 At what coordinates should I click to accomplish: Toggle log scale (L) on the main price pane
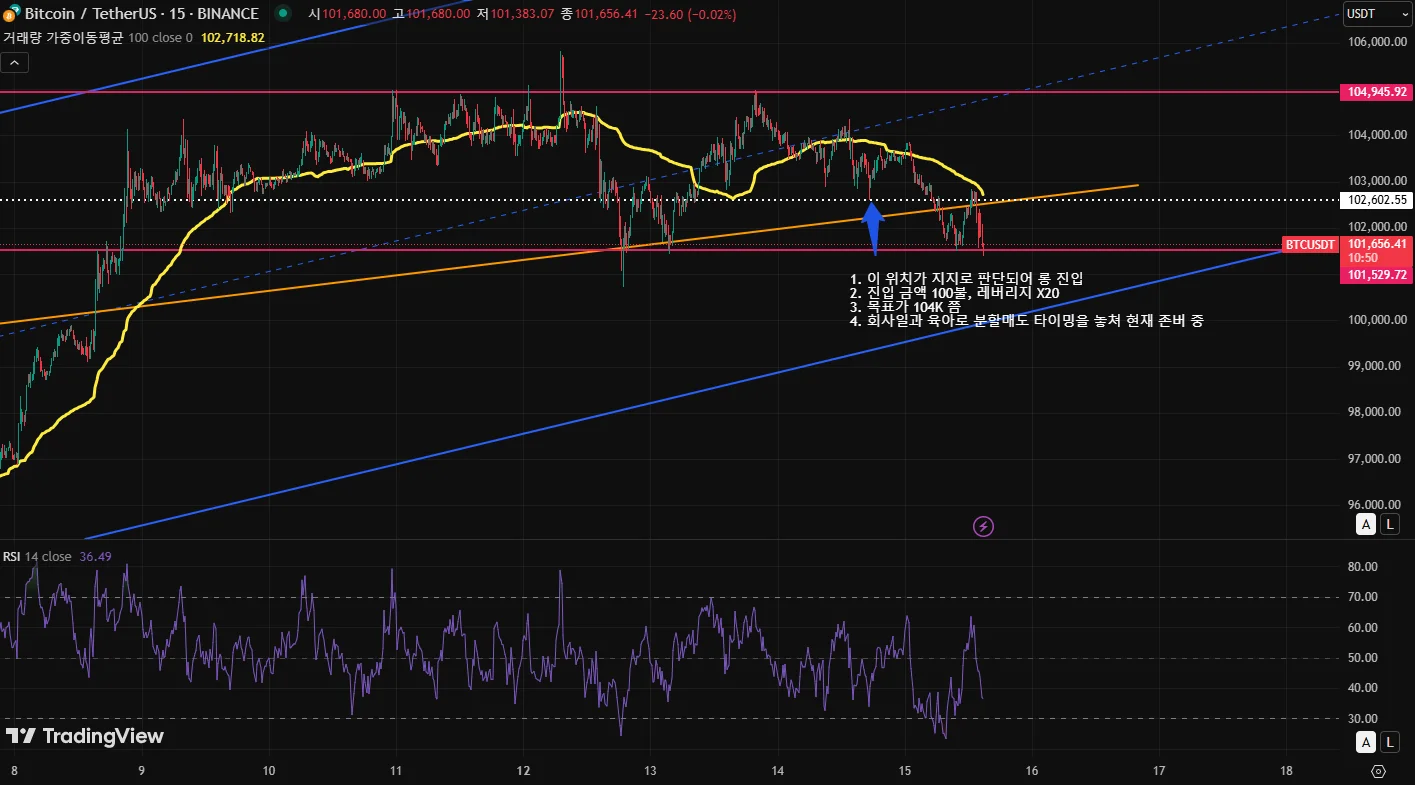[x=1390, y=524]
